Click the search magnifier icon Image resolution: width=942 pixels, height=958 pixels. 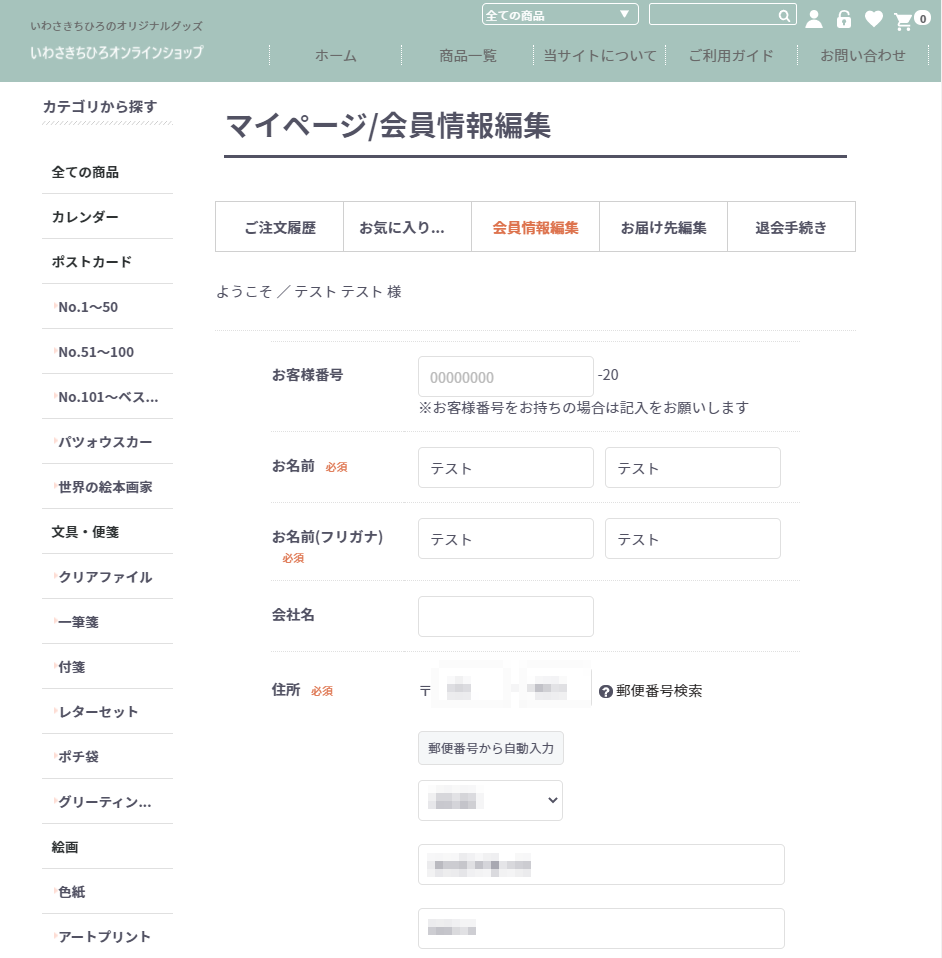tap(784, 16)
